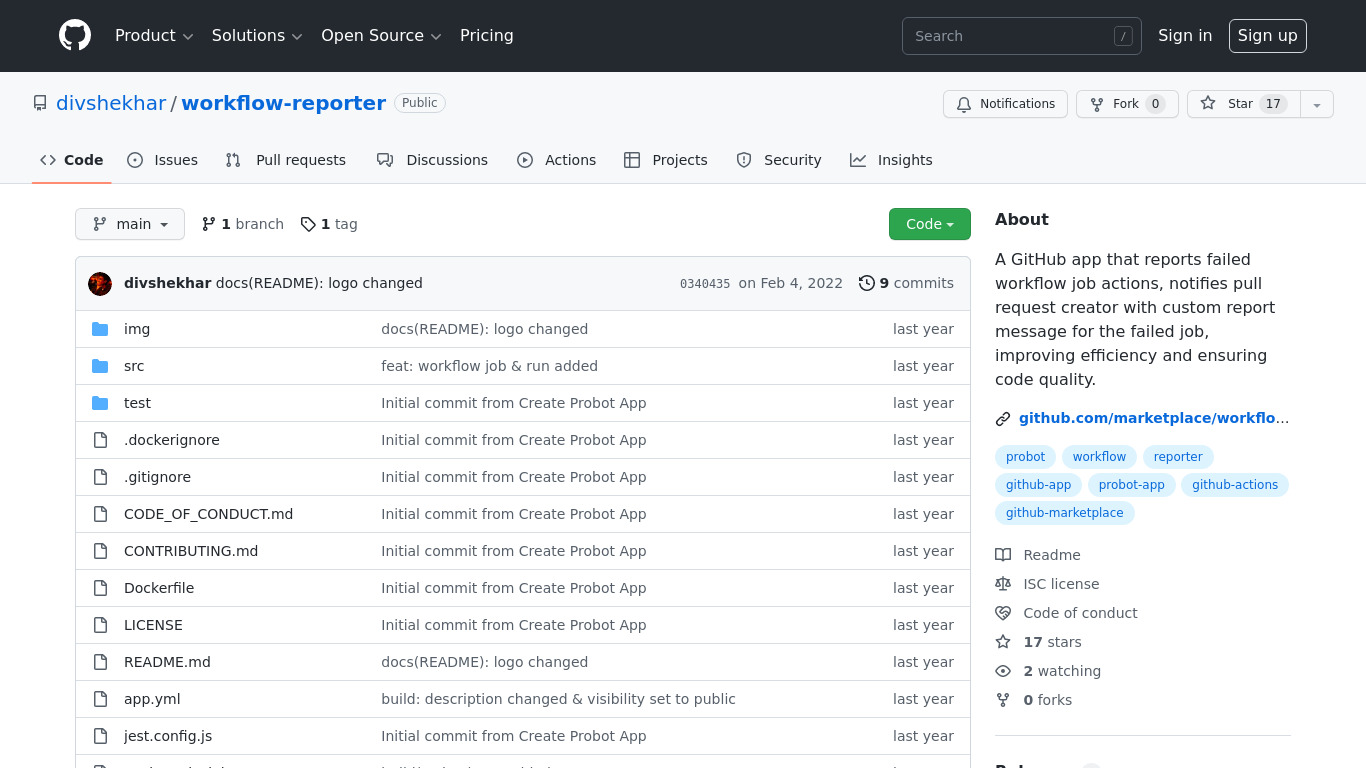Open the jest.config.js file
Viewport: 1366px width, 768px height.
coord(168,736)
